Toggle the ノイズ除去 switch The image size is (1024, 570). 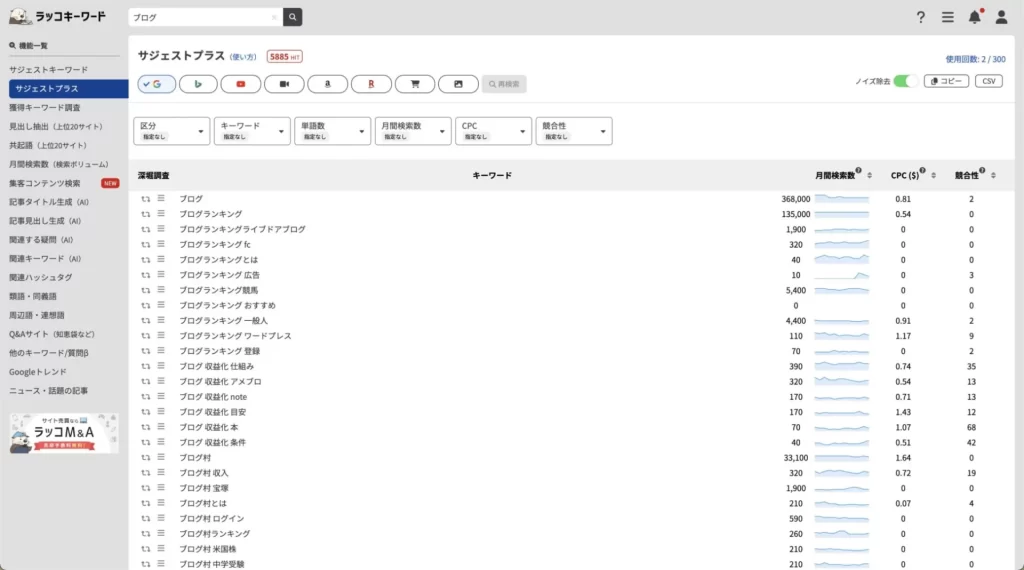[905, 81]
